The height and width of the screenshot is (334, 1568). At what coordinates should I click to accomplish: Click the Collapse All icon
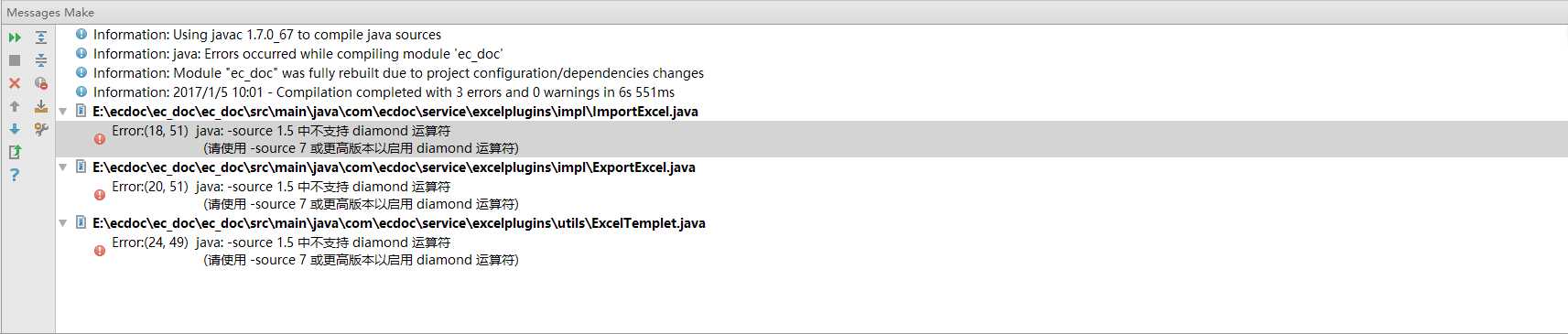click(x=41, y=60)
